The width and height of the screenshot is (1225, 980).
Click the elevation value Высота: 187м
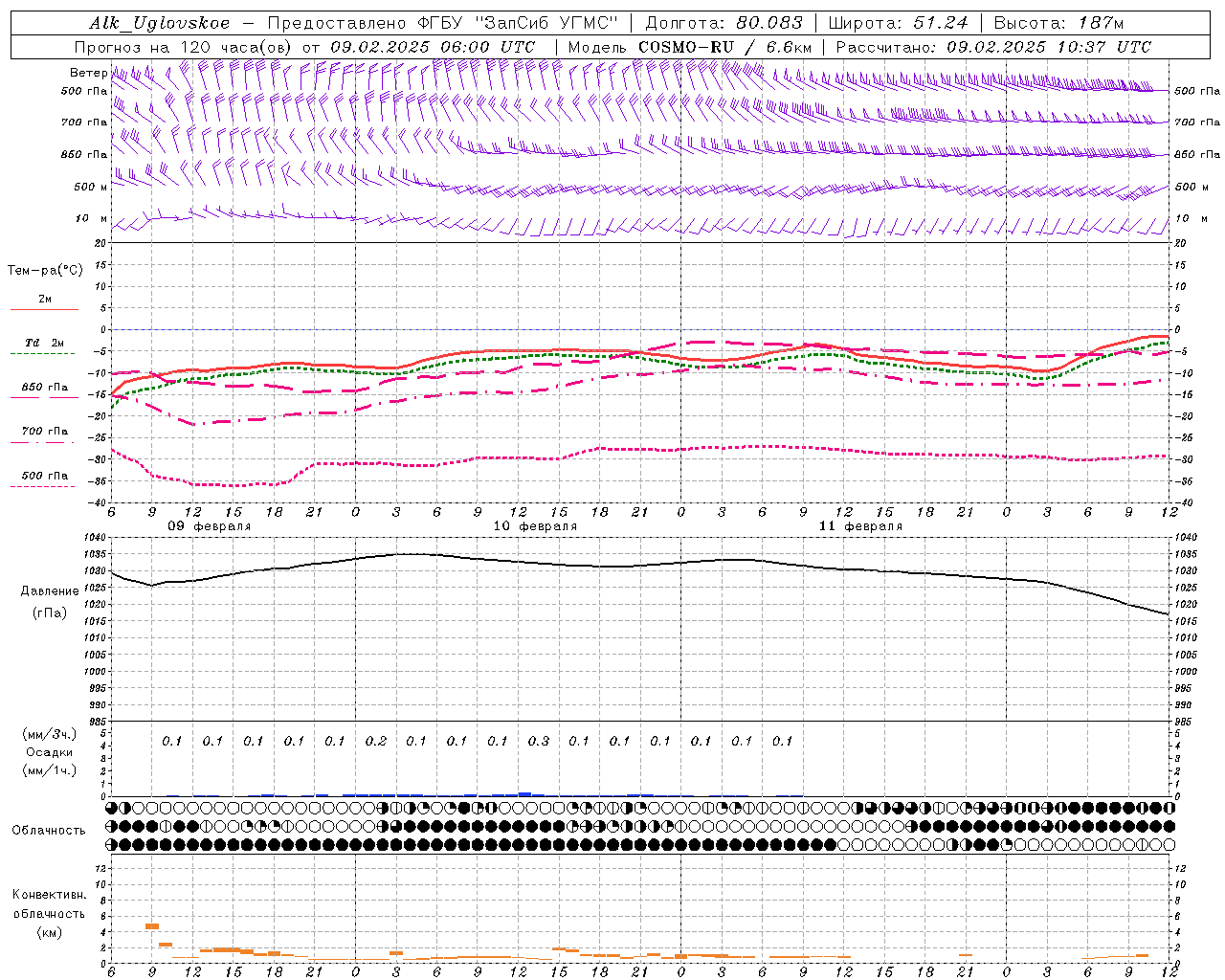point(1059,24)
